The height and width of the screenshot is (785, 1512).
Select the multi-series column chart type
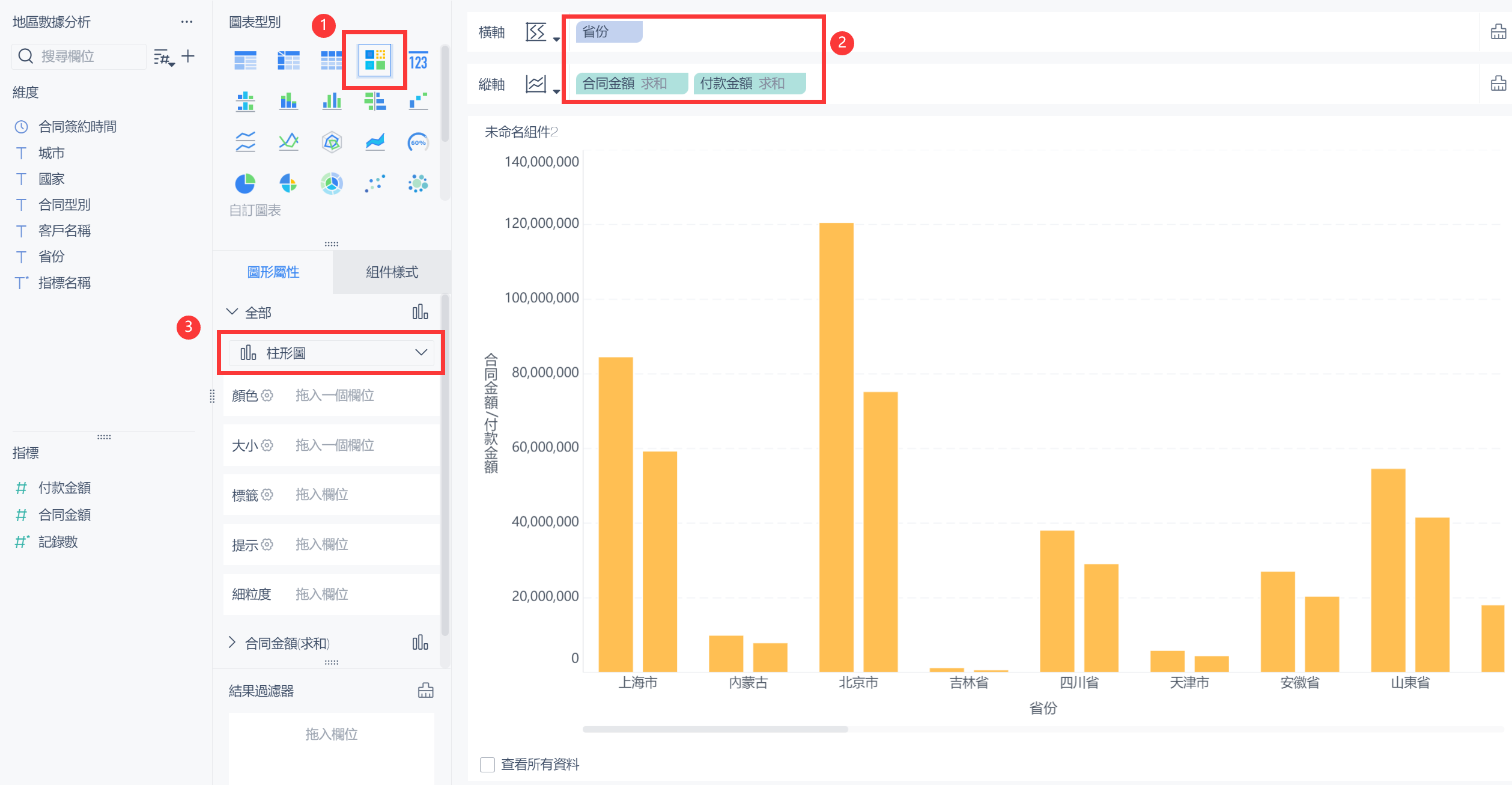pos(331,102)
